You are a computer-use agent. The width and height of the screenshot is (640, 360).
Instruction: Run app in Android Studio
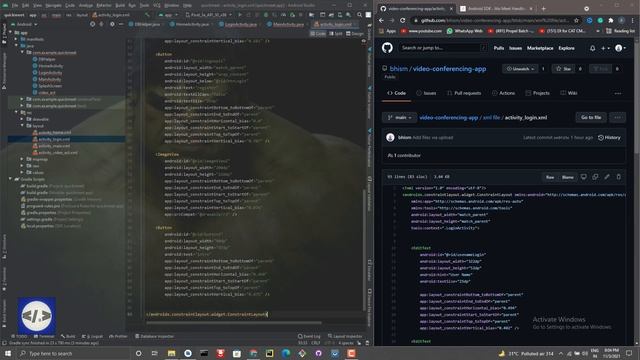[240, 15]
